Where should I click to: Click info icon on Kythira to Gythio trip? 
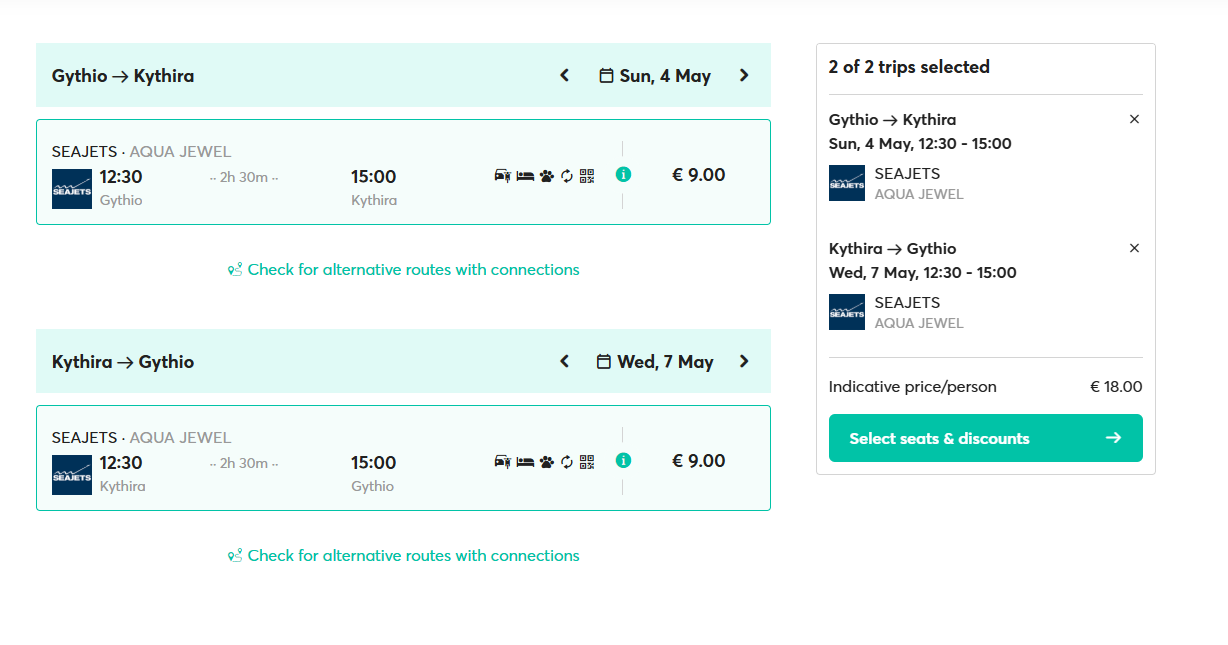(623, 460)
